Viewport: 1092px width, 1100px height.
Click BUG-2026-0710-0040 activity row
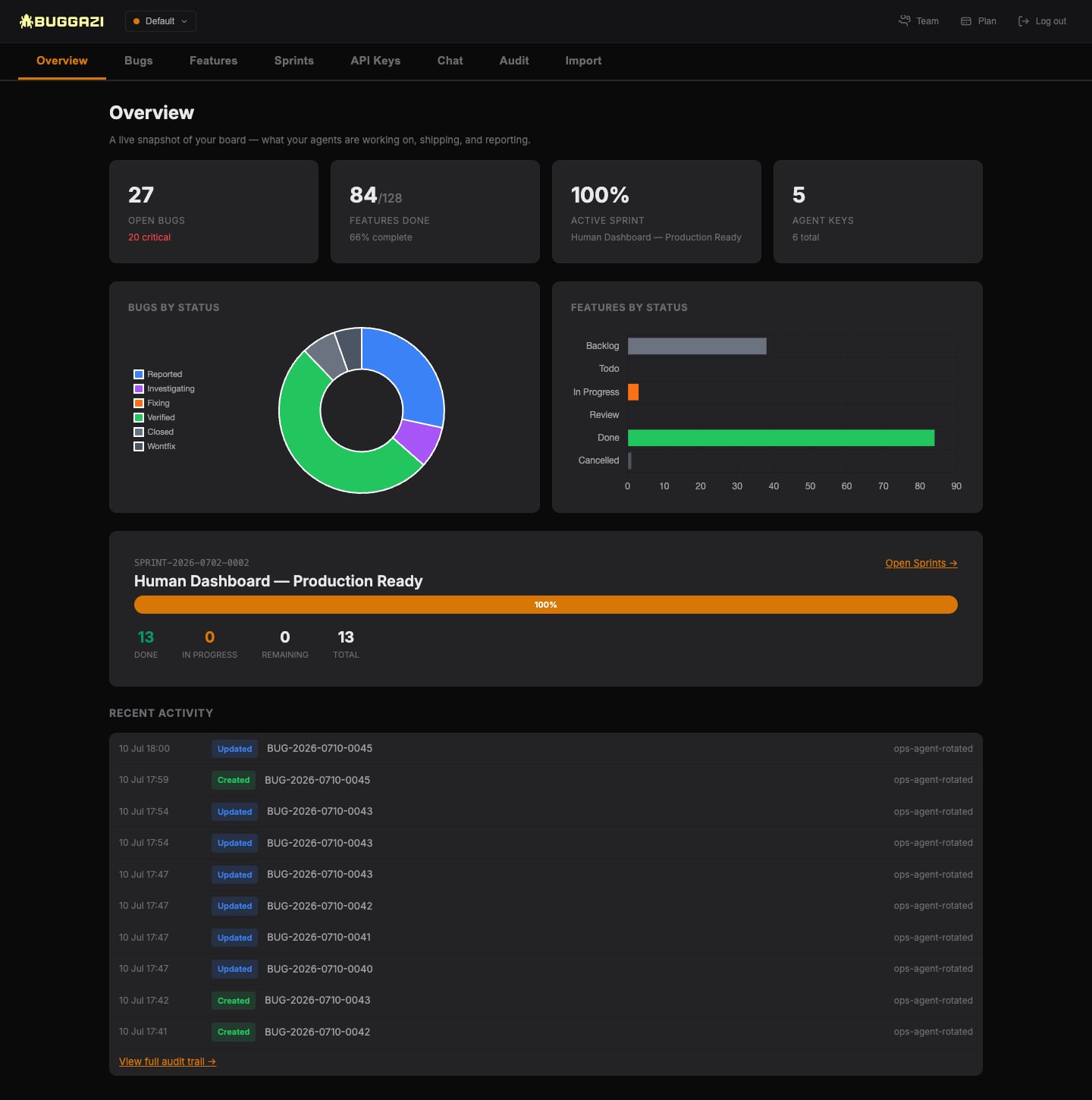coord(546,969)
